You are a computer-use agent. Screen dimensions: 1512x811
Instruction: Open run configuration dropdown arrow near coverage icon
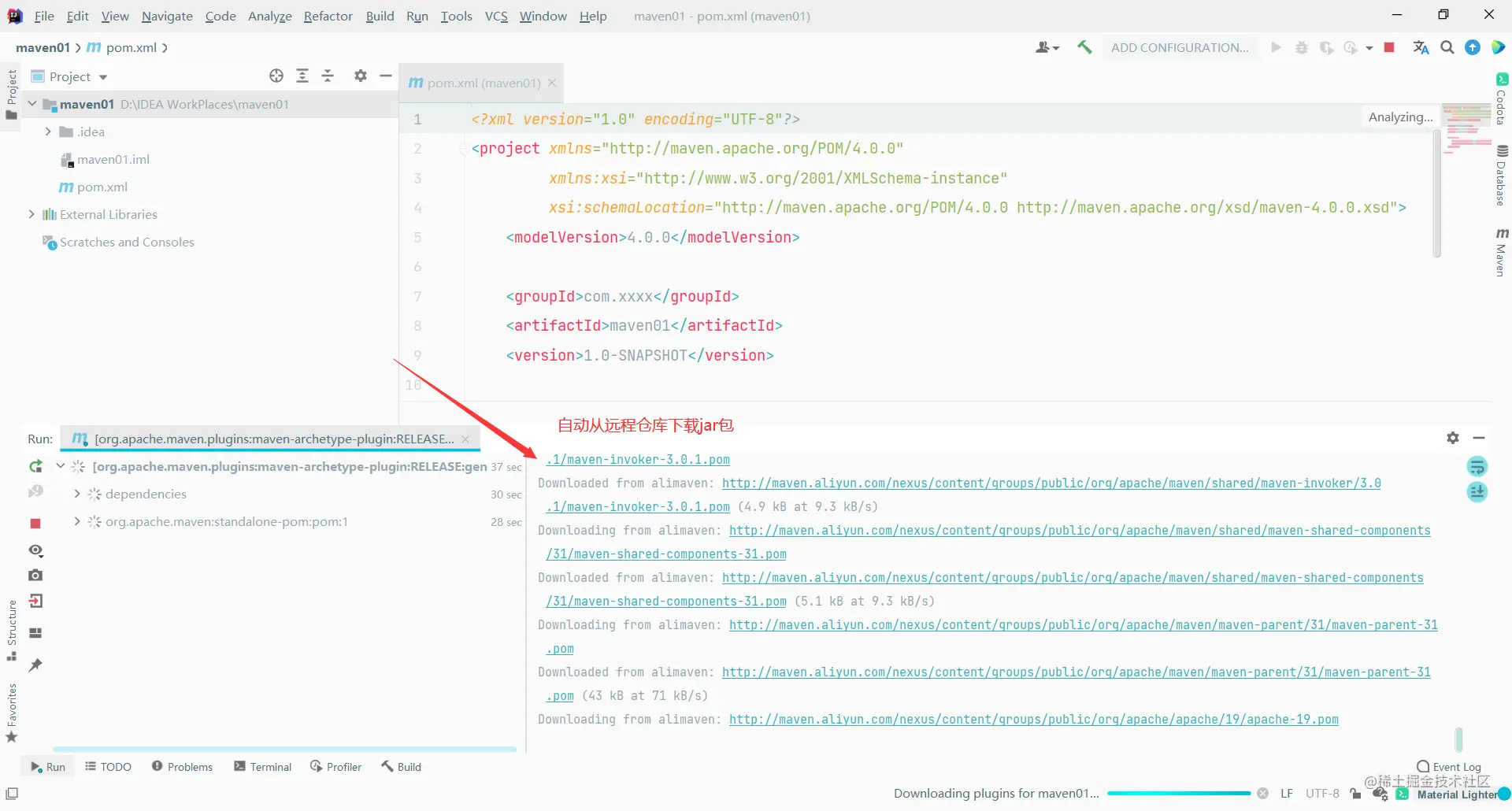point(1369,48)
